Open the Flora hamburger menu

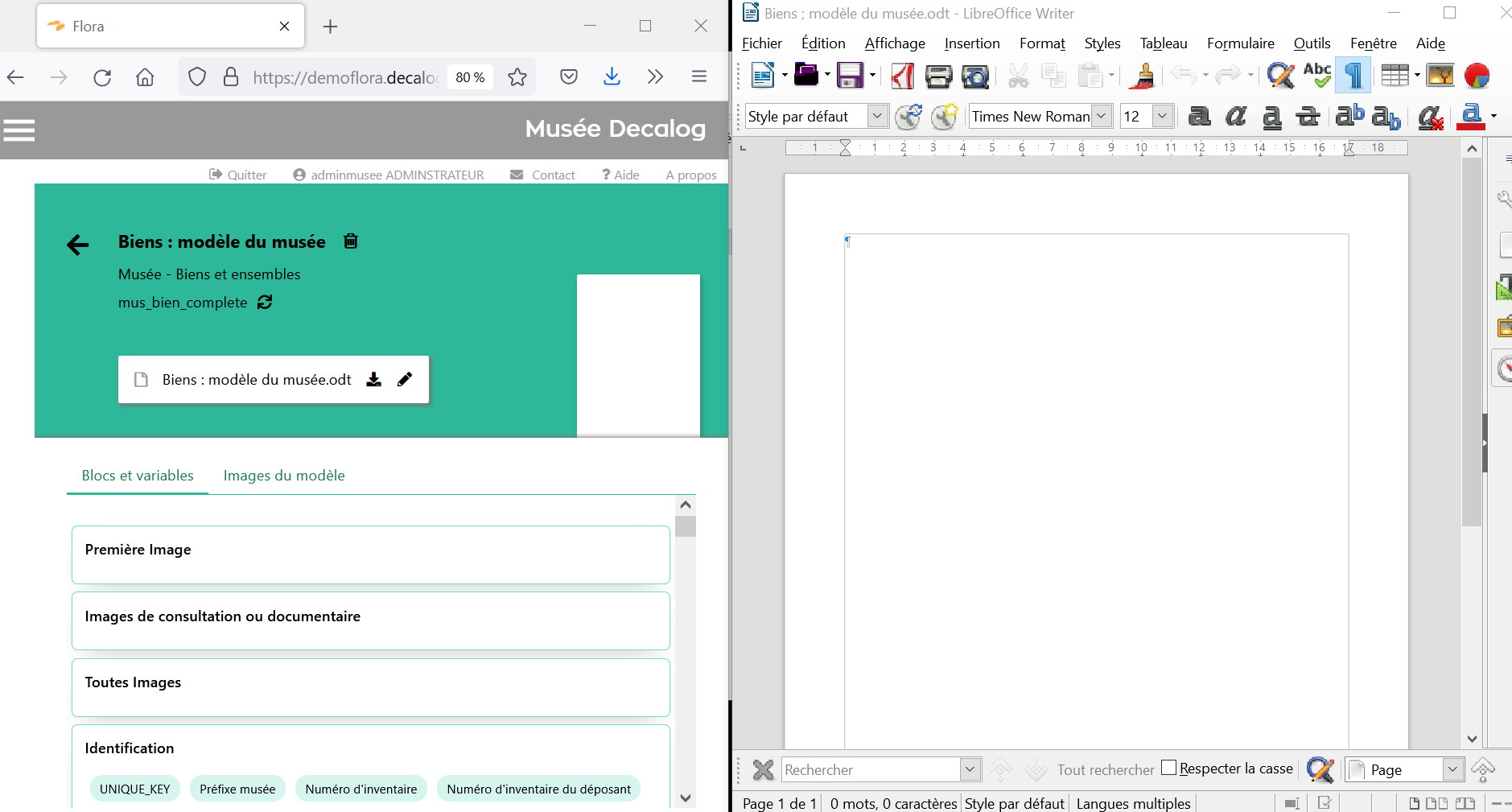tap(19, 130)
